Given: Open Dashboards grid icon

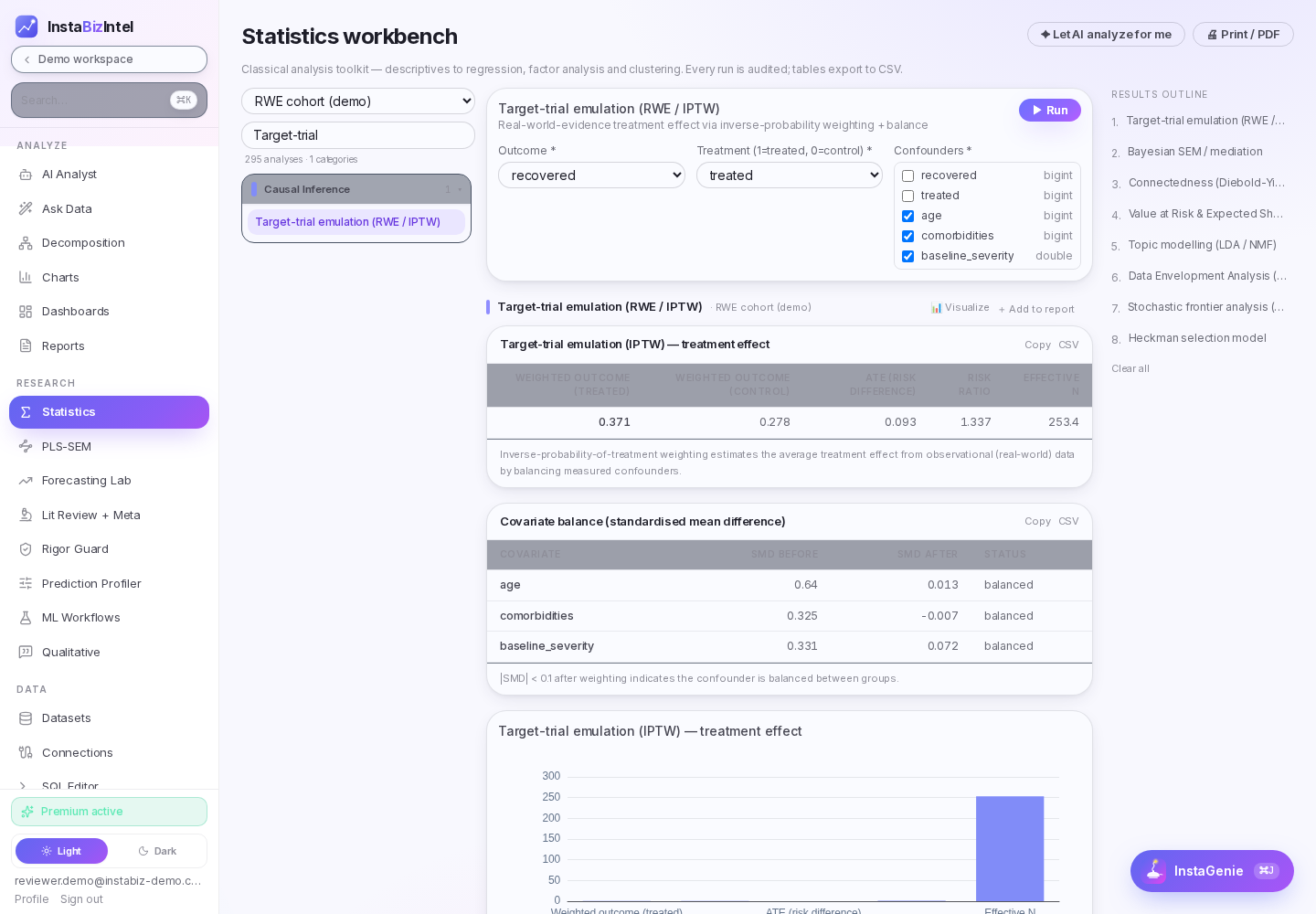Looking at the screenshot, I should coord(26,312).
